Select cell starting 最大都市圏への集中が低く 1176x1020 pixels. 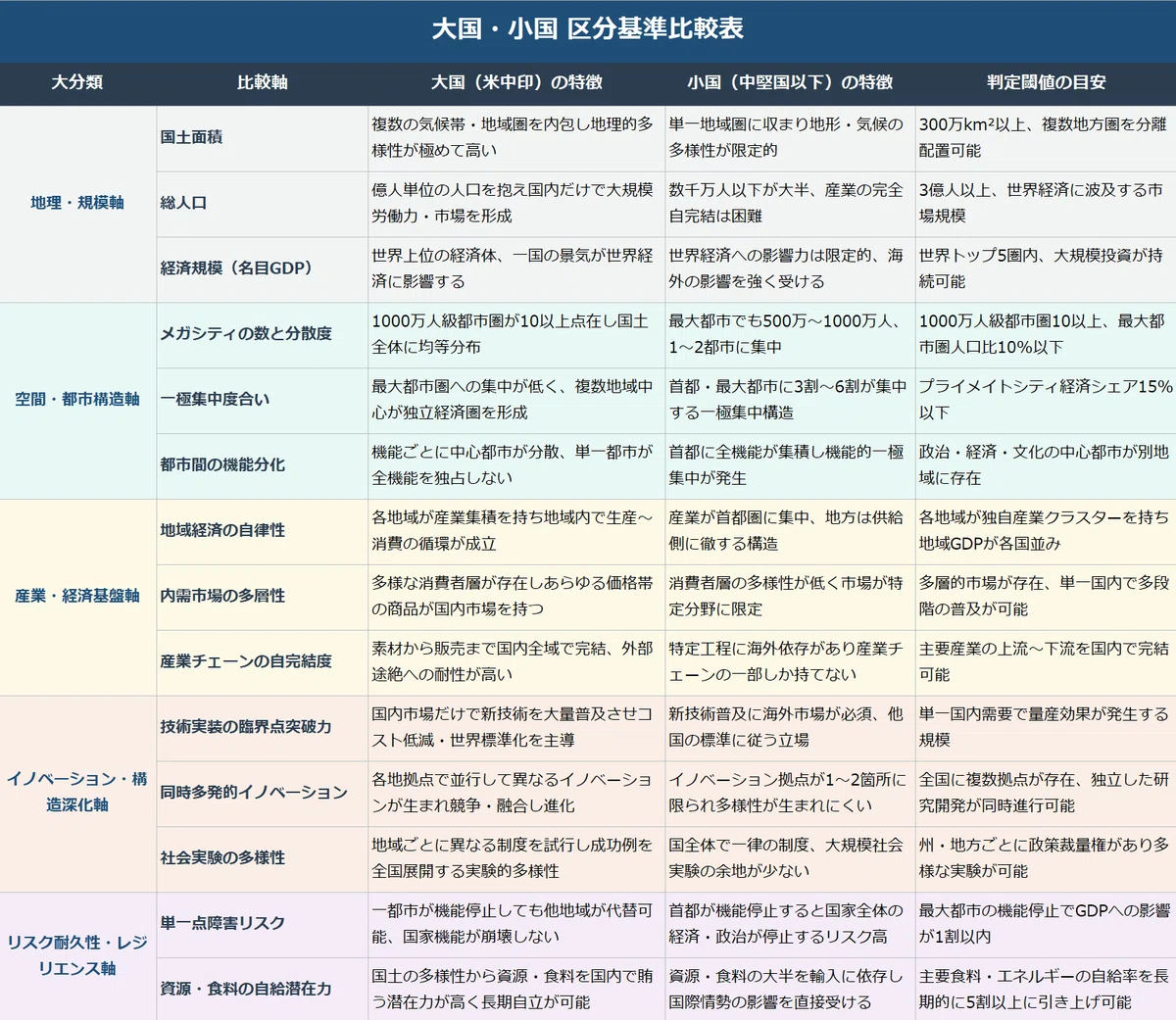click(x=516, y=401)
